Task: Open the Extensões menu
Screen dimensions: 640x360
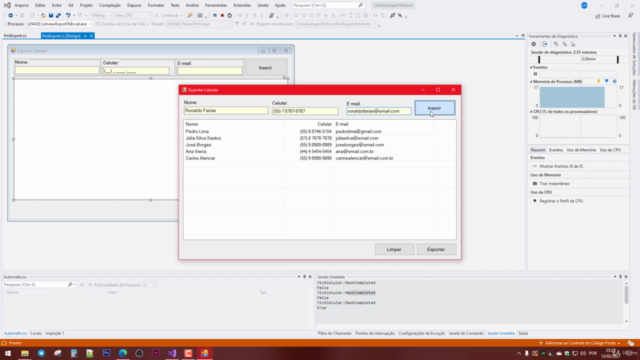Action: click(242, 5)
